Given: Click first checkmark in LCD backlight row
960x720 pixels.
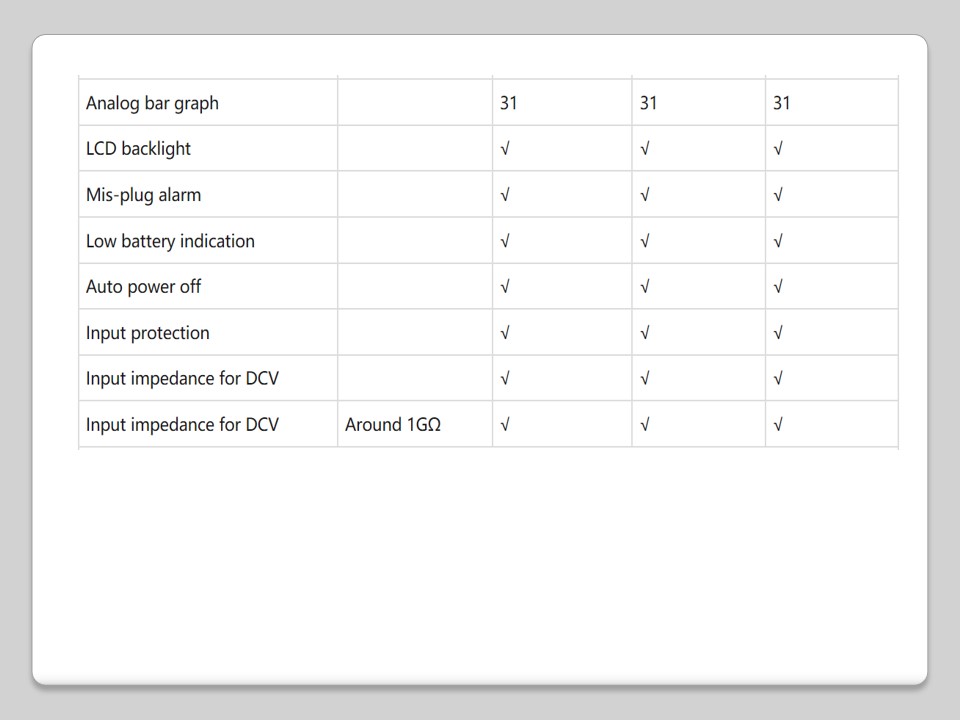Looking at the screenshot, I should pyautogui.click(x=505, y=149).
